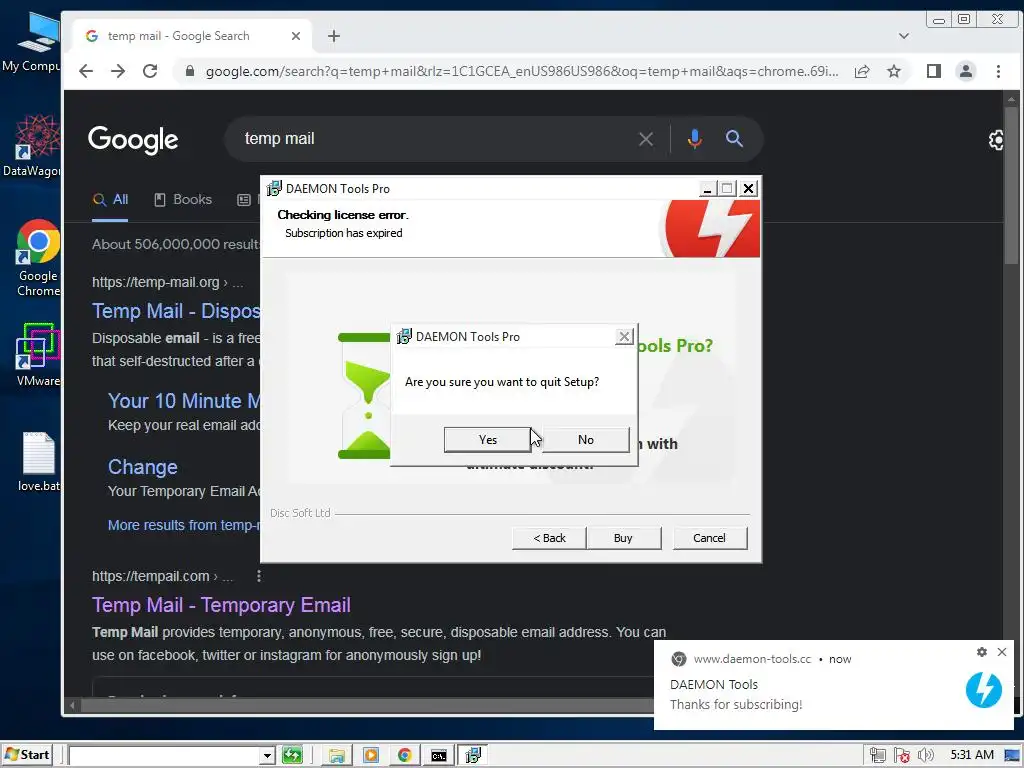The image size is (1024, 768).
Task: Confirm quitting Setup with Yes
Action: coord(487,440)
